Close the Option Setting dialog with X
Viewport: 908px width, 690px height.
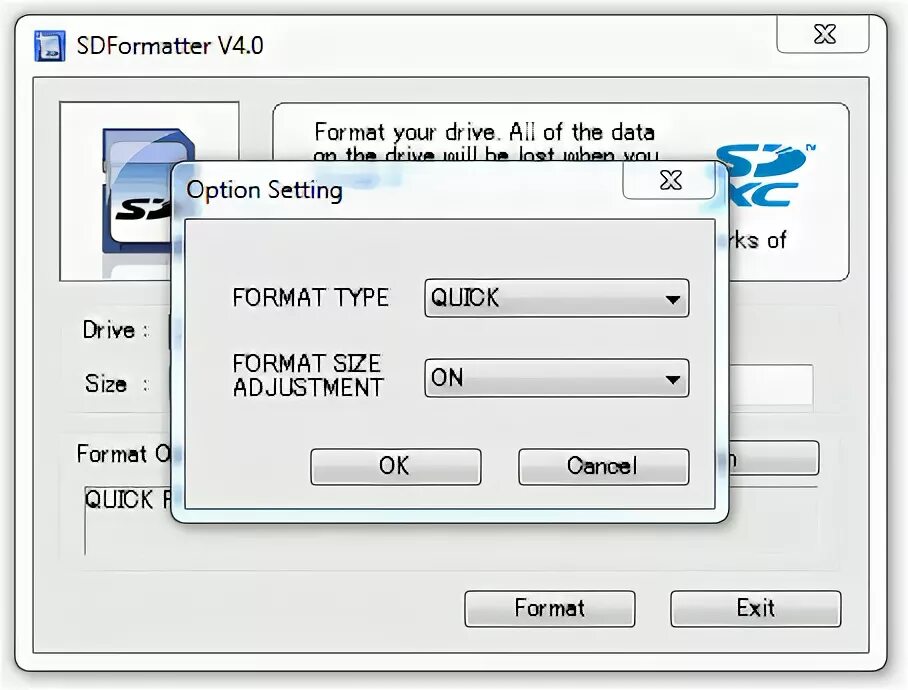pyautogui.click(x=669, y=181)
